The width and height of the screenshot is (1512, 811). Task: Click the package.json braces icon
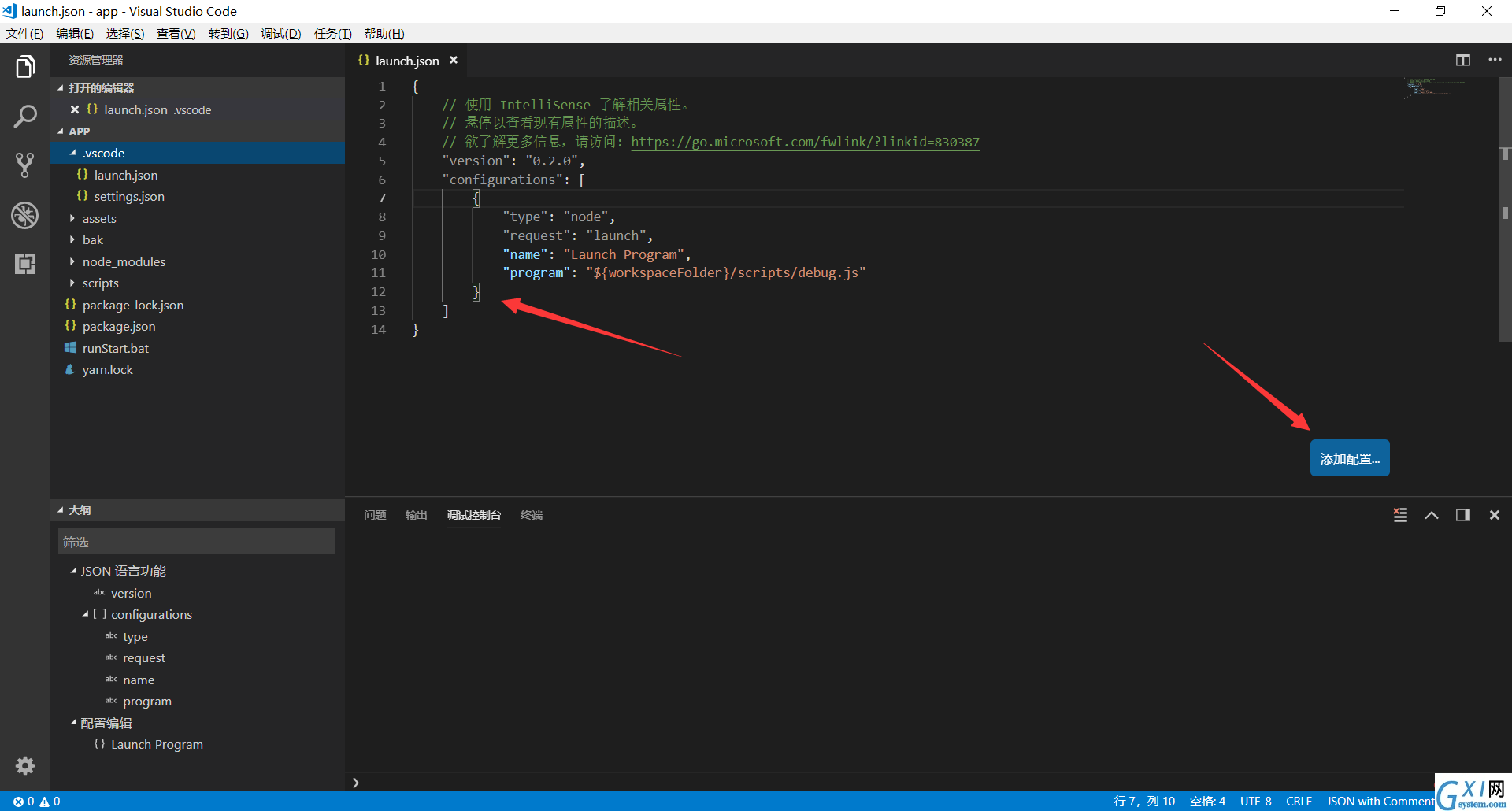(x=70, y=325)
